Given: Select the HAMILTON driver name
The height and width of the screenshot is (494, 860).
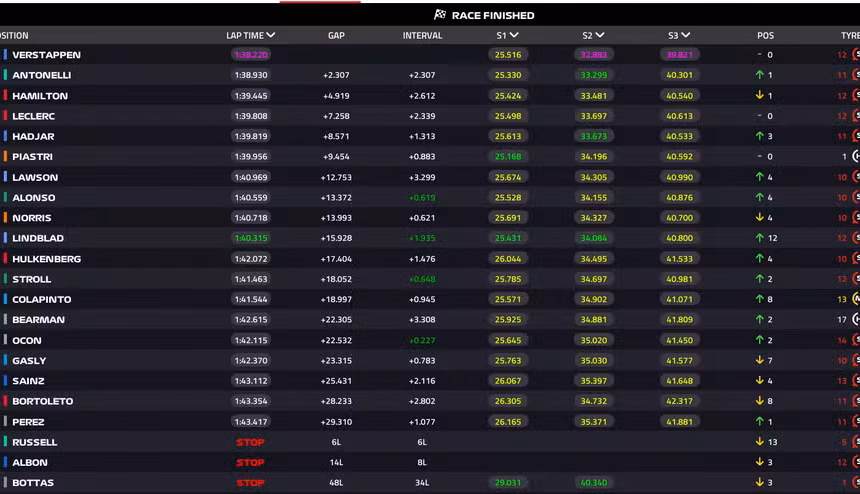Looking at the screenshot, I should point(40,96).
